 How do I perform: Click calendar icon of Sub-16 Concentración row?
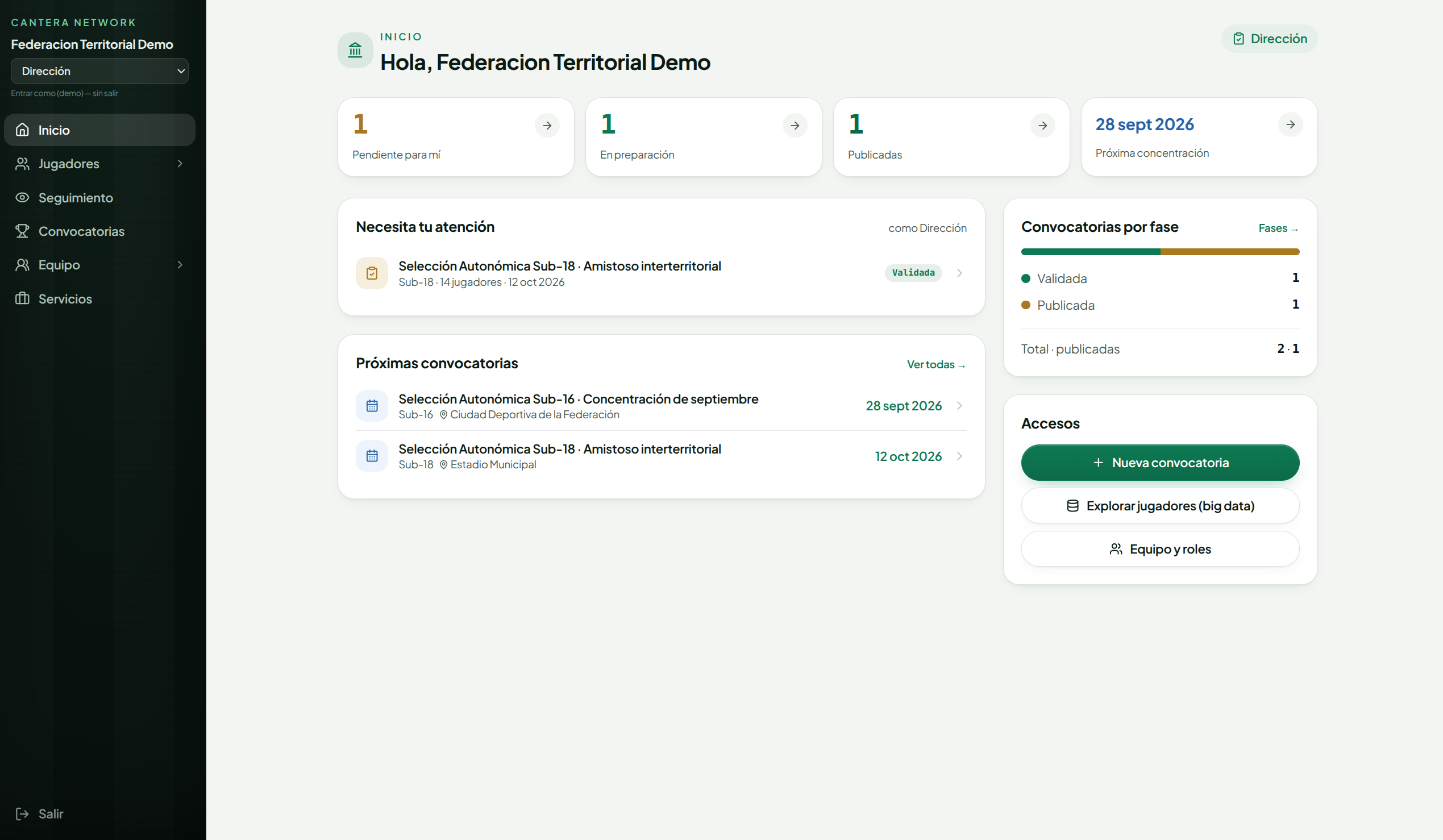point(372,406)
